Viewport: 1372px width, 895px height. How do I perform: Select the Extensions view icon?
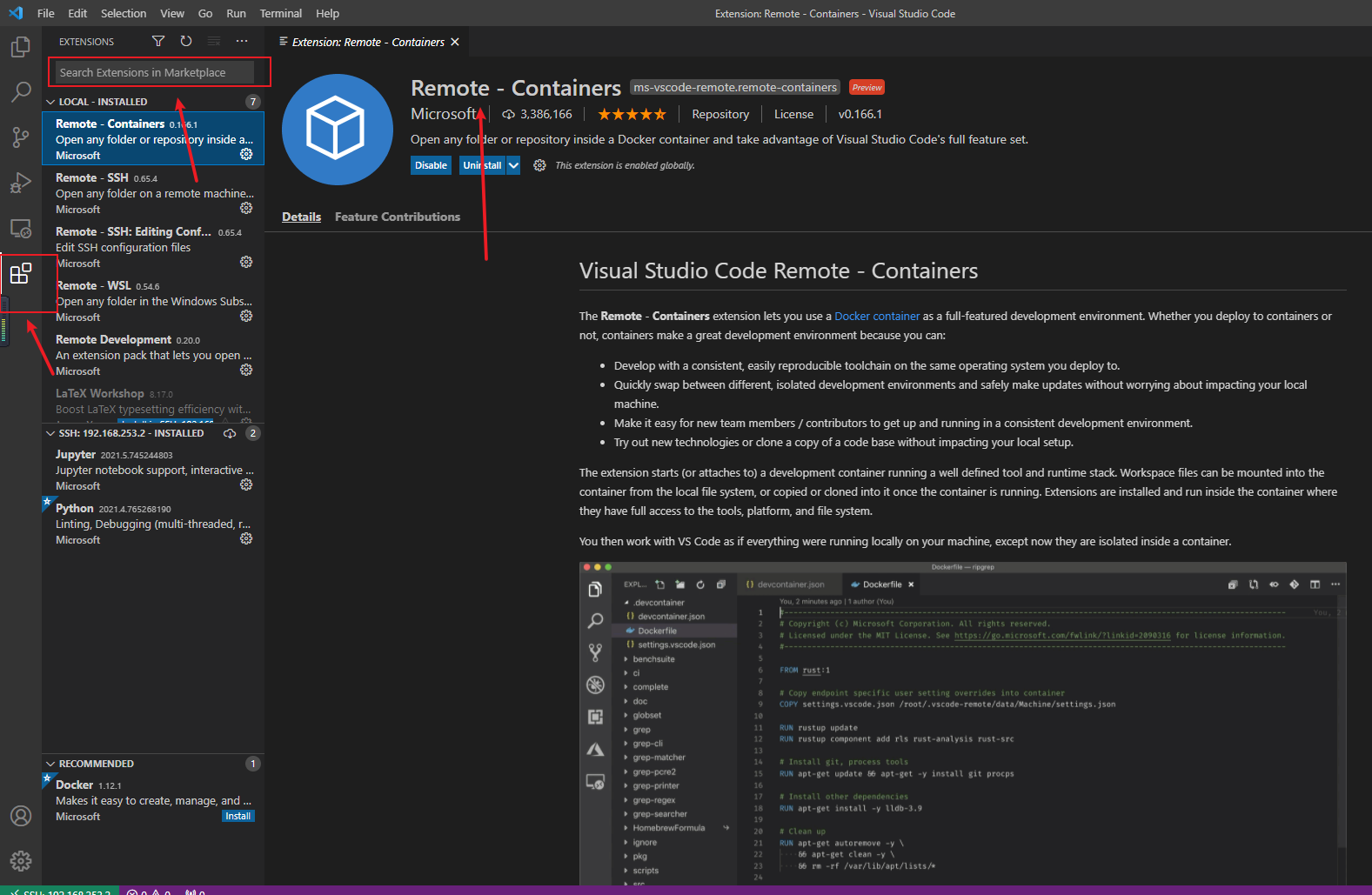(x=21, y=274)
